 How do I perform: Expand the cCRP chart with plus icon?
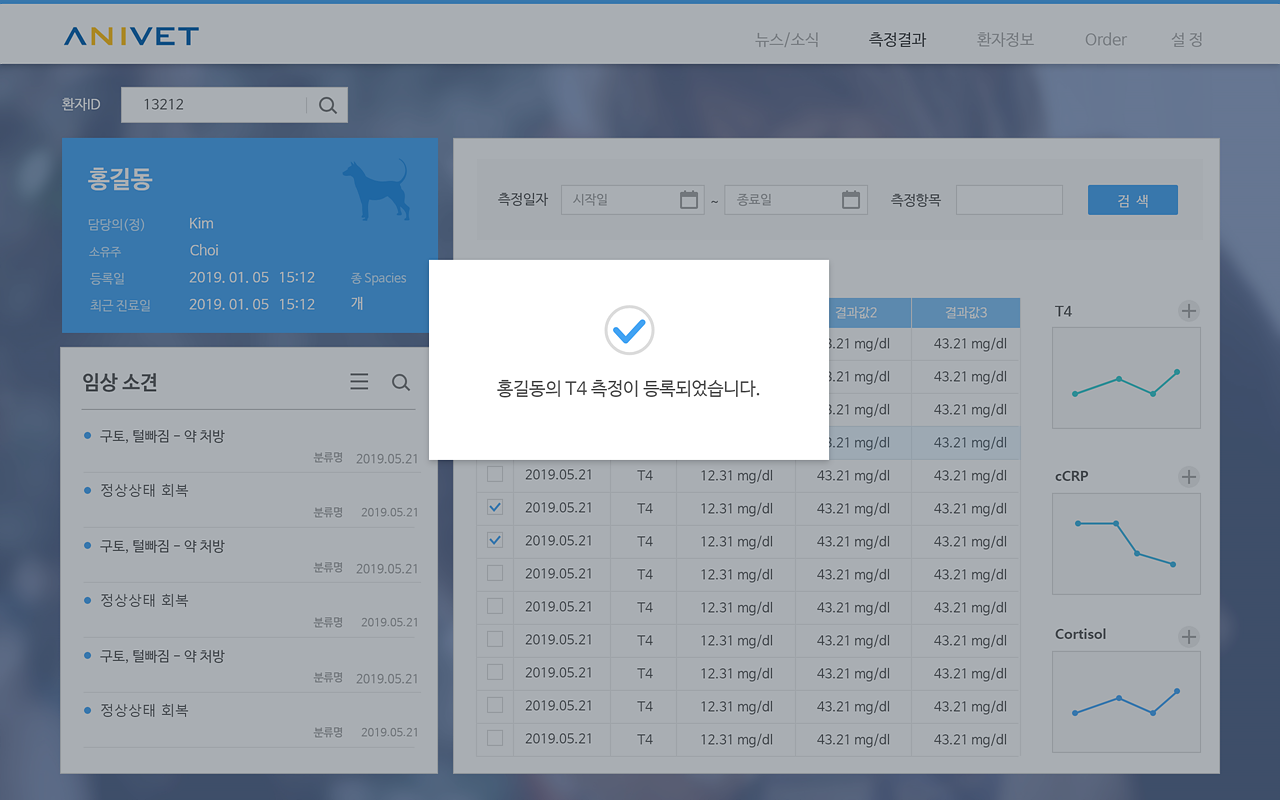[1188, 477]
